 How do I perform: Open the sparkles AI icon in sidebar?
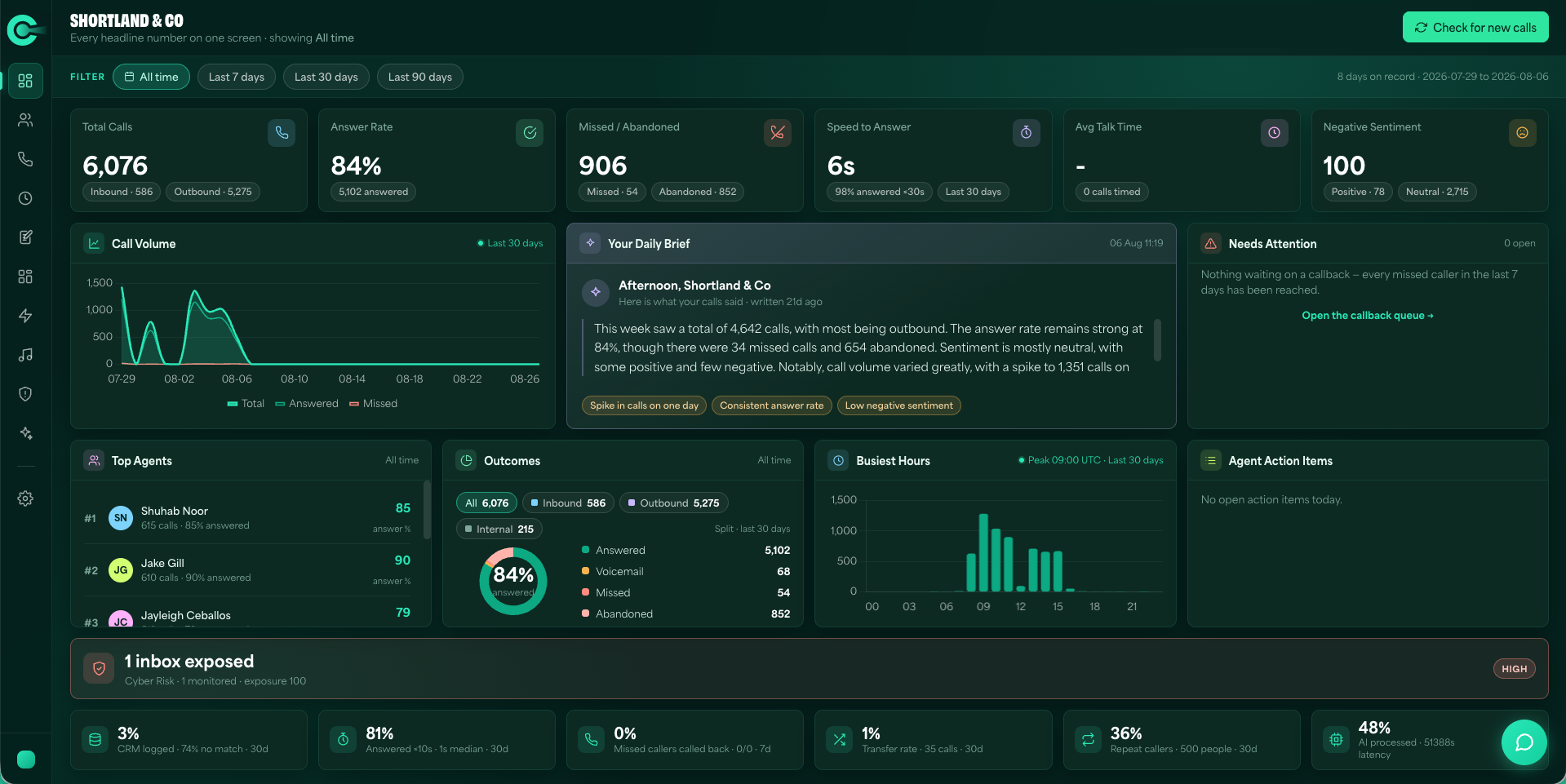click(x=25, y=433)
